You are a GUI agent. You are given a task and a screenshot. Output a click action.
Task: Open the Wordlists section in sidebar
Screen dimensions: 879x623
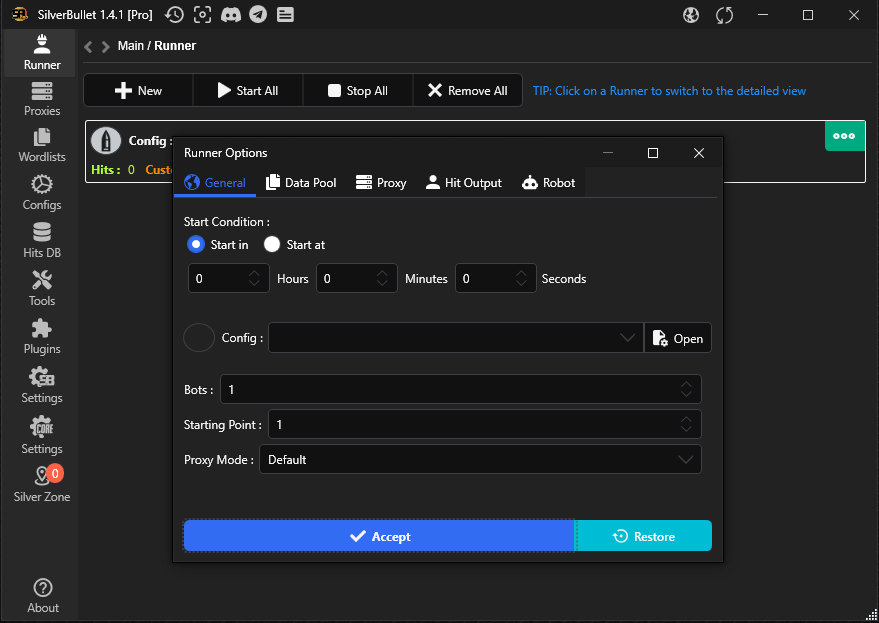tap(42, 145)
